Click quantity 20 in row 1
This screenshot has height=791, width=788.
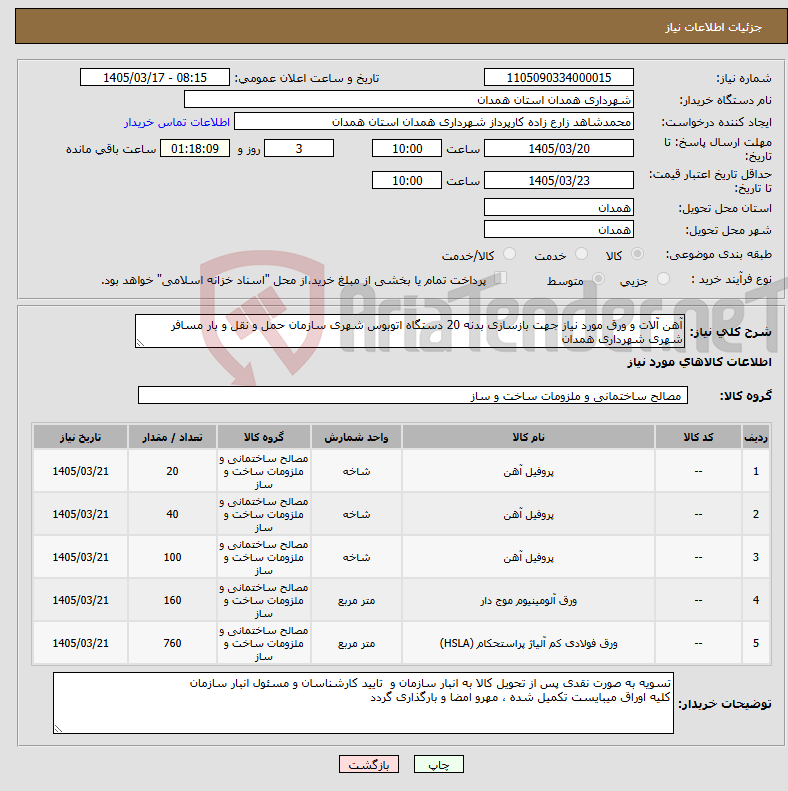173,471
